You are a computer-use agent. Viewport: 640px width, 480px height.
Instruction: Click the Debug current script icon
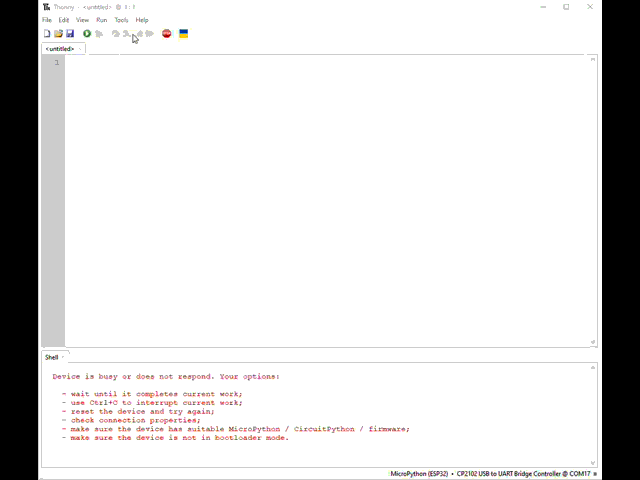[x=99, y=34]
